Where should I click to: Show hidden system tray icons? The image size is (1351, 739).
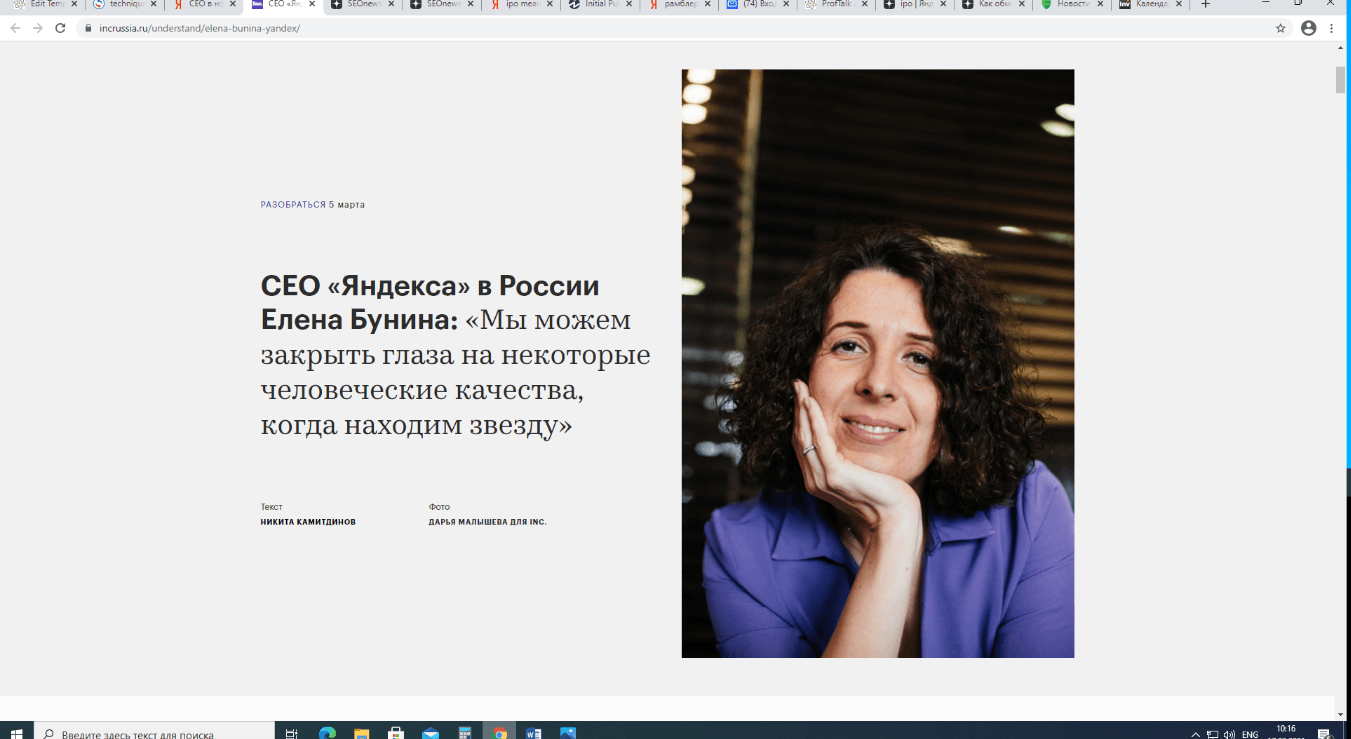tap(1195, 734)
